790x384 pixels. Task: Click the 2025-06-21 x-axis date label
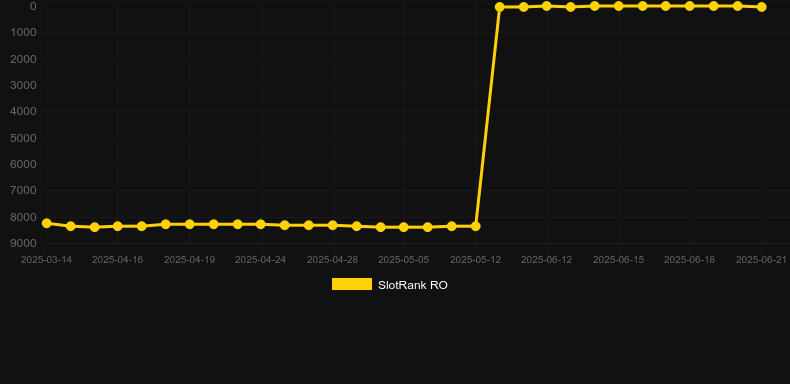(761, 260)
